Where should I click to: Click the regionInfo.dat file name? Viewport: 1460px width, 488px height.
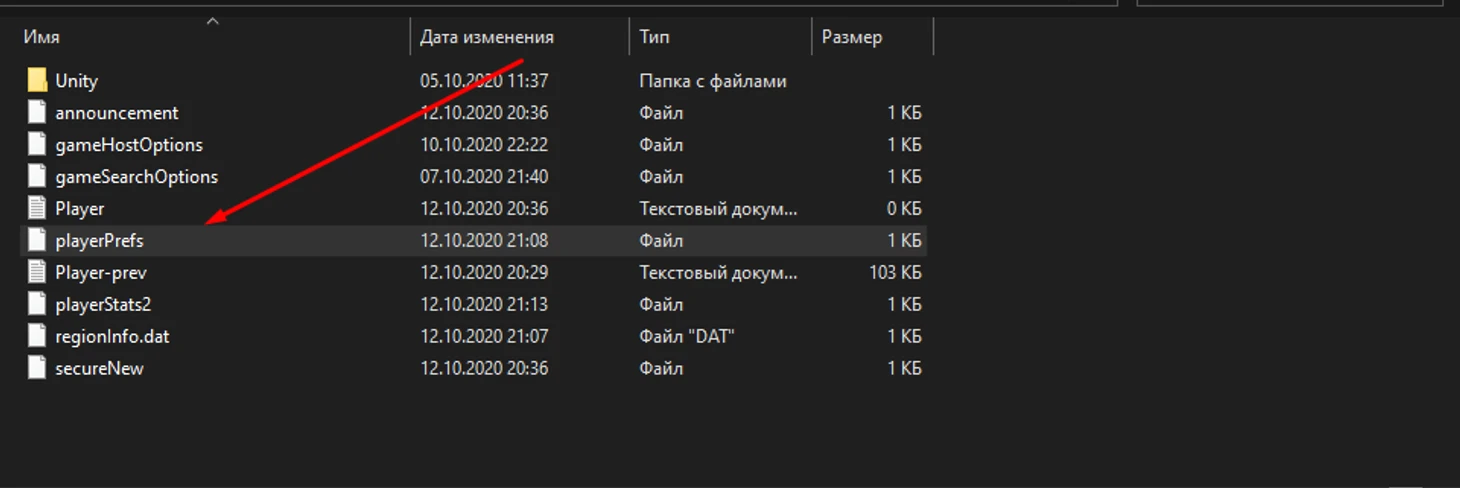[x=112, y=336]
